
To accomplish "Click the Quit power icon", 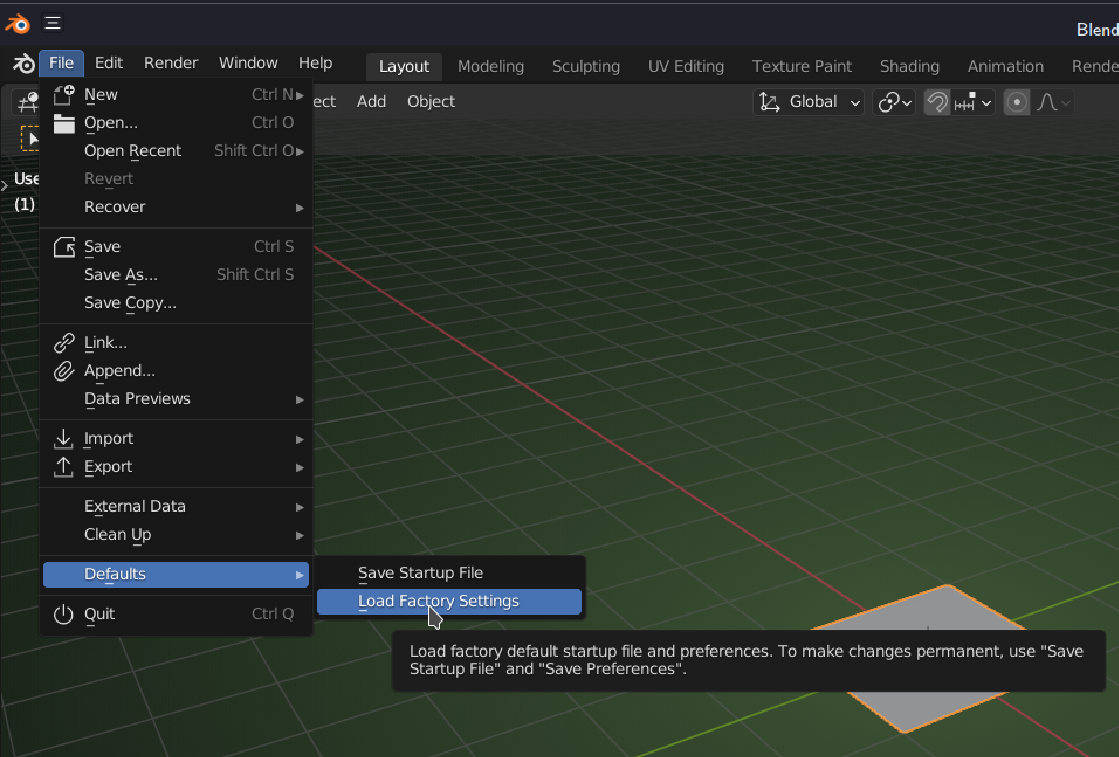I will (x=64, y=615).
